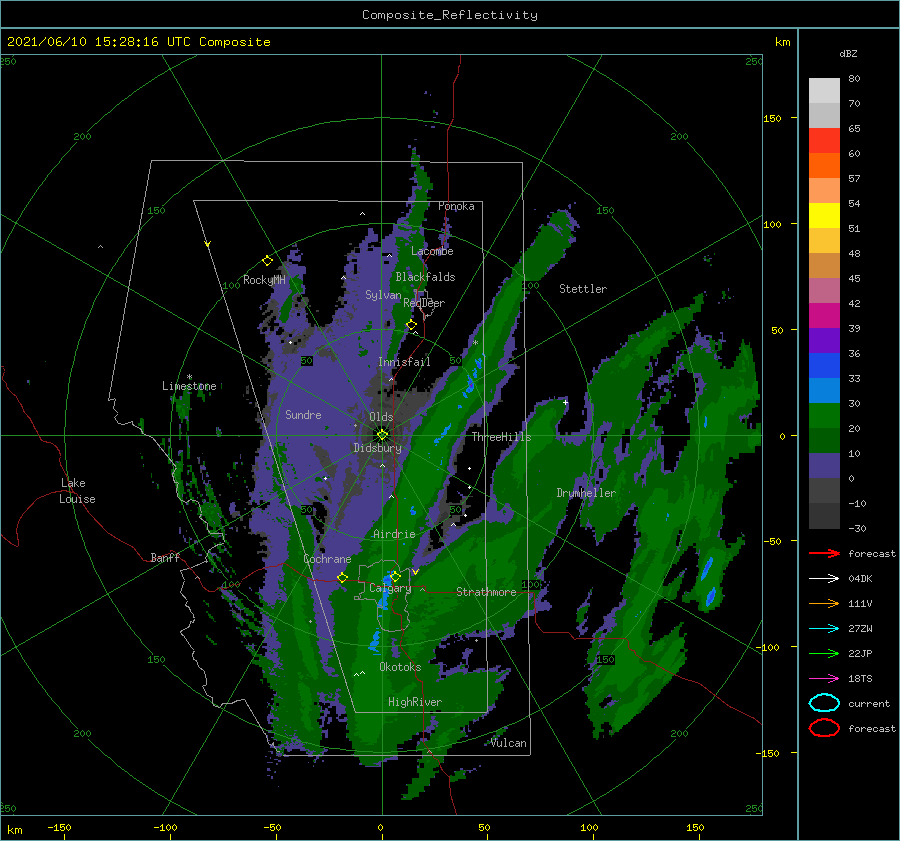The width and height of the screenshot is (900, 841).
Task: Select the magenta swatch in dBZ legend
Action: click(824, 315)
